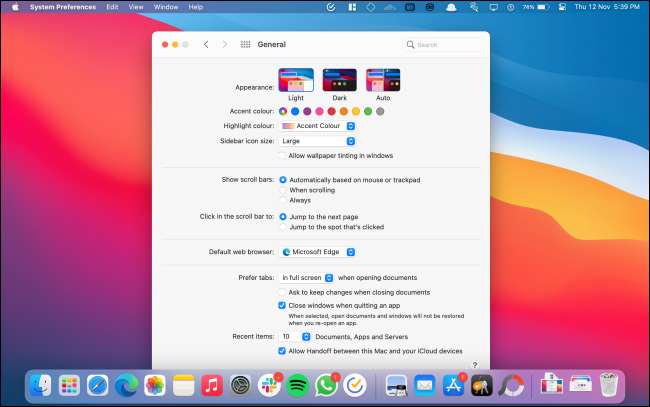Screen dimensions: 650x407
Task: Open Launchpad in the Dock
Action: click(x=69, y=385)
